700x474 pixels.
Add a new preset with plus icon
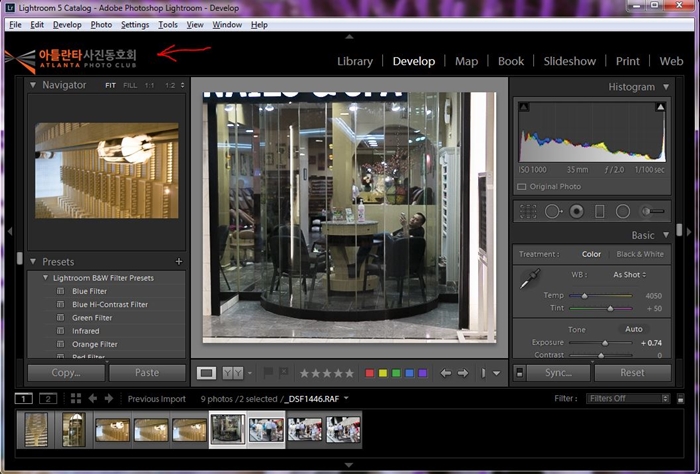[x=179, y=262]
